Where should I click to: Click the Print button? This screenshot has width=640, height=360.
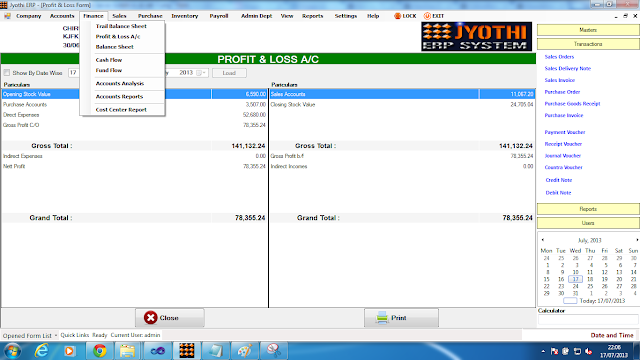tap(401, 318)
